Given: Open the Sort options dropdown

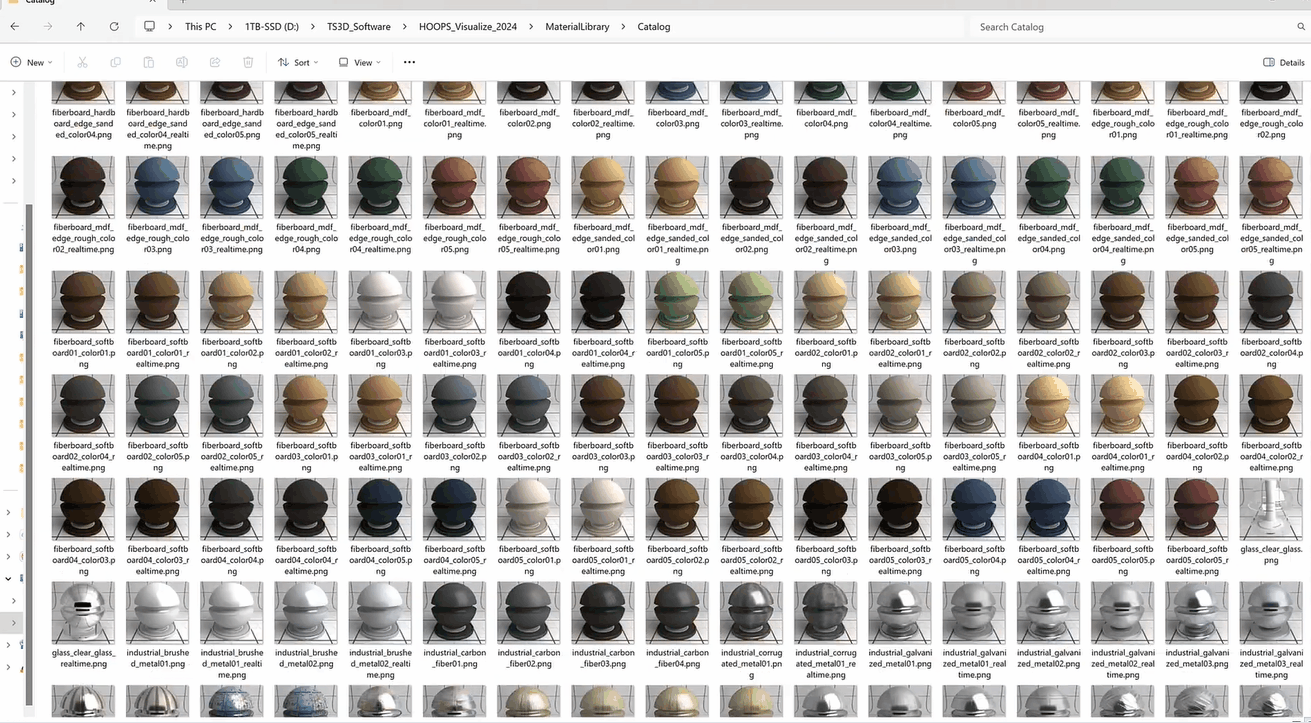Looking at the screenshot, I should (298, 62).
